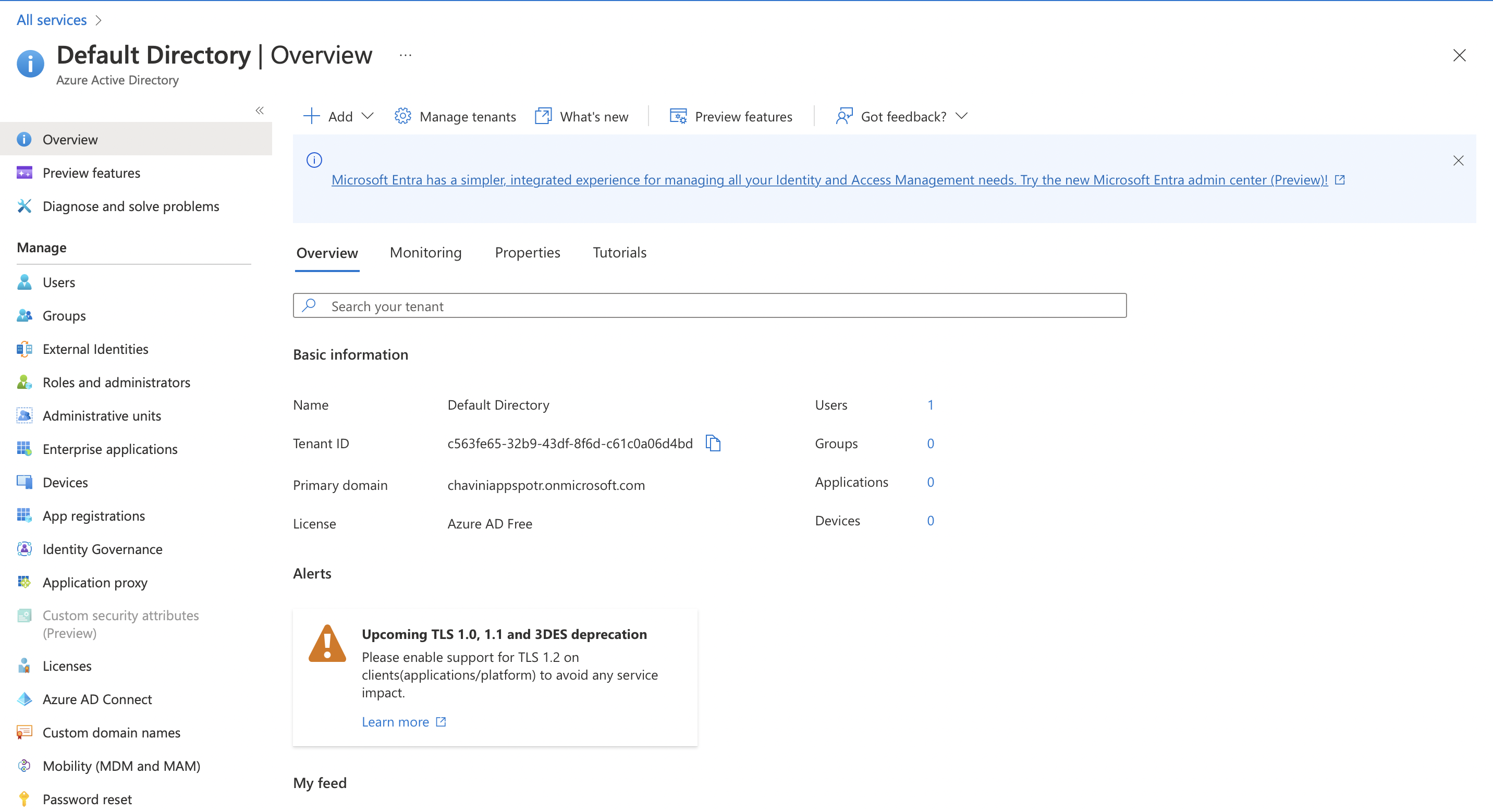
Task: Click the plus icon next to Add
Action: [x=311, y=117]
